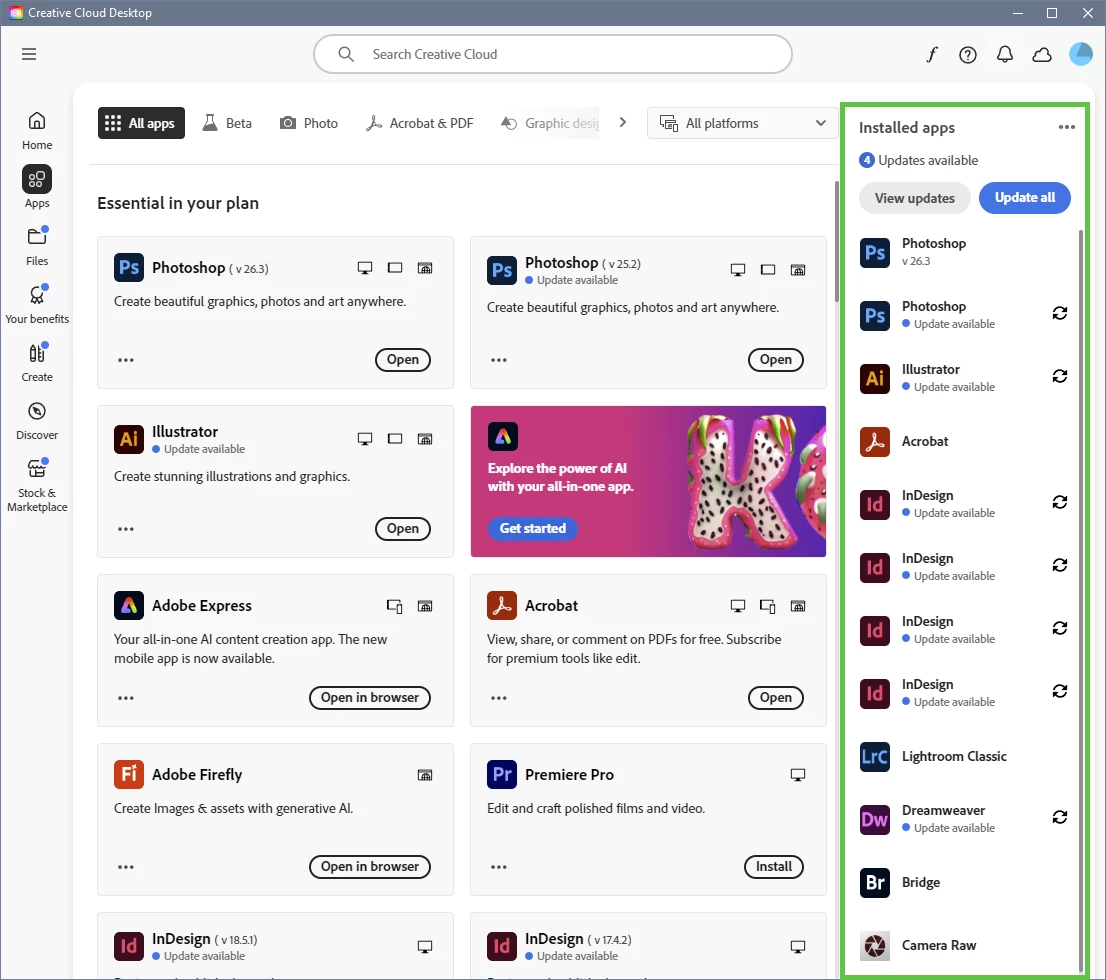Open Adobe Firefly in browser
The image size is (1106, 980).
pos(370,866)
